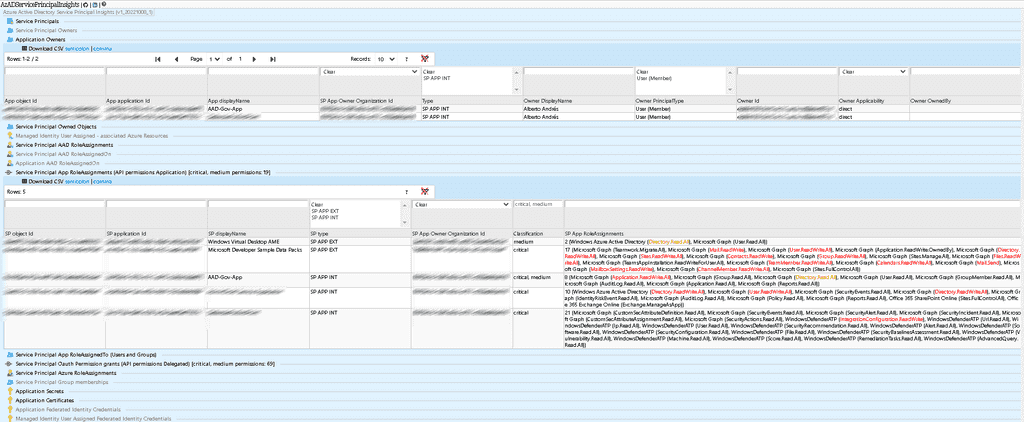Screen dimensions: 1024x422
Task: Open filter help in App RoleAssignments table
Action: (x=406, y=192)
